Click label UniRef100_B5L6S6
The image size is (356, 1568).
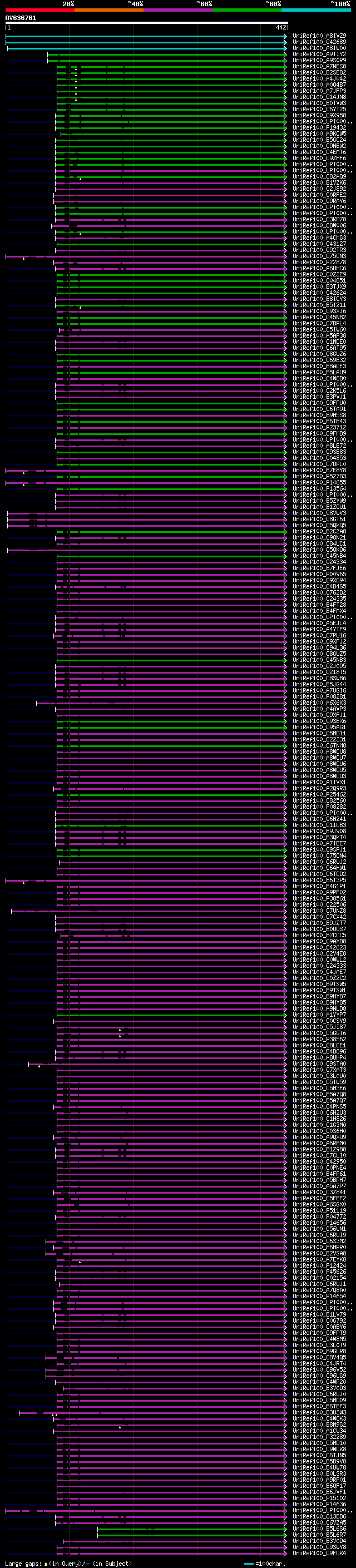[x=319, y=1529]
